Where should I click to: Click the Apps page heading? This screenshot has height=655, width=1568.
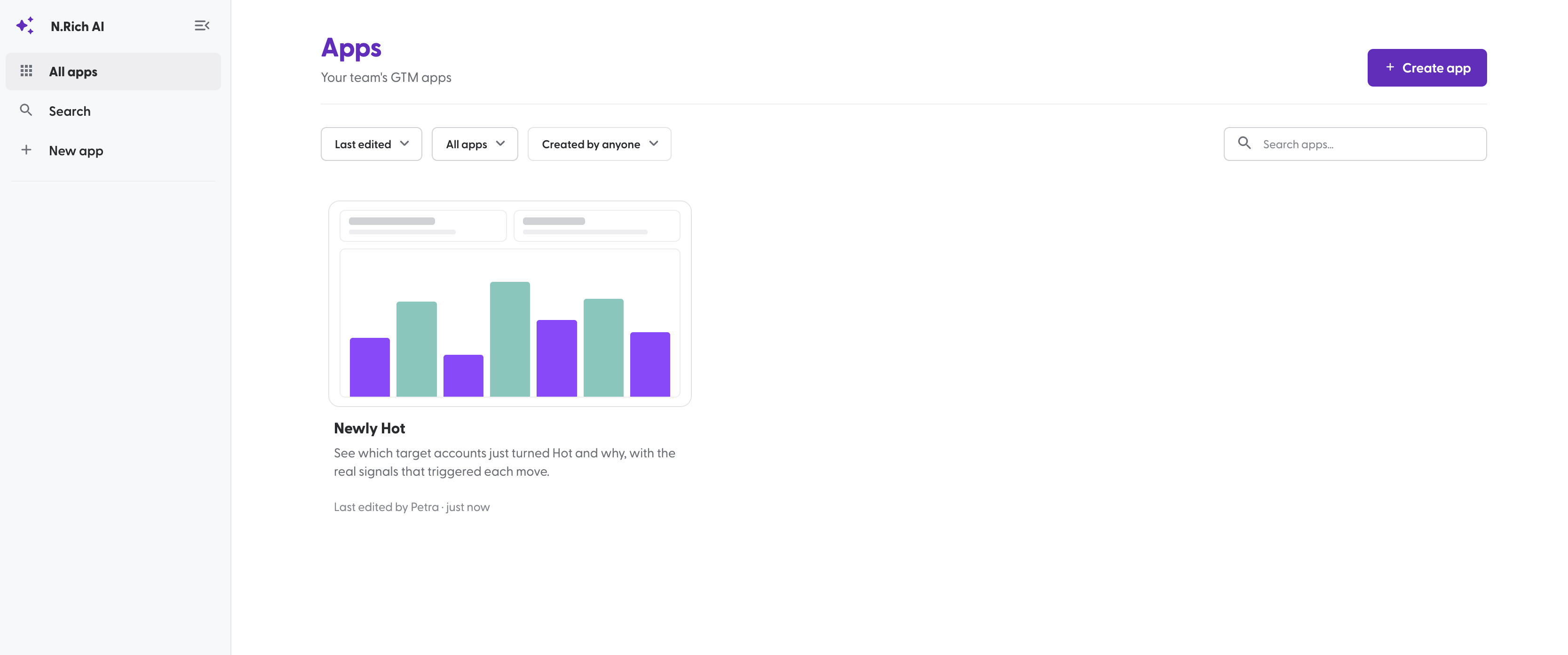tap(351, 48)
